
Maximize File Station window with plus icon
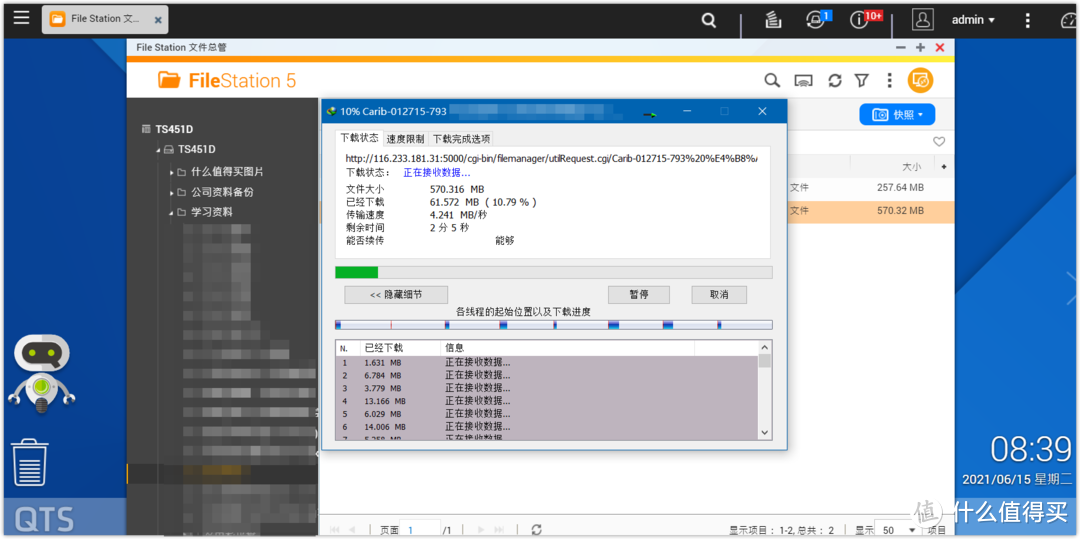(920, 47)
